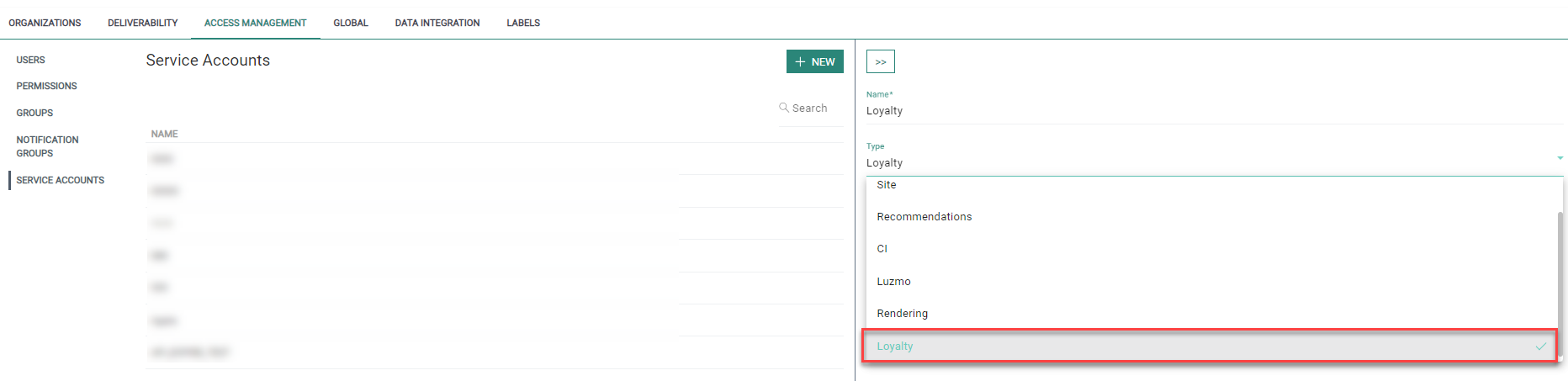The width and height of the screenshot is (1568, 381).
Task: Pick the CI type option
Action: coord(882,249)
